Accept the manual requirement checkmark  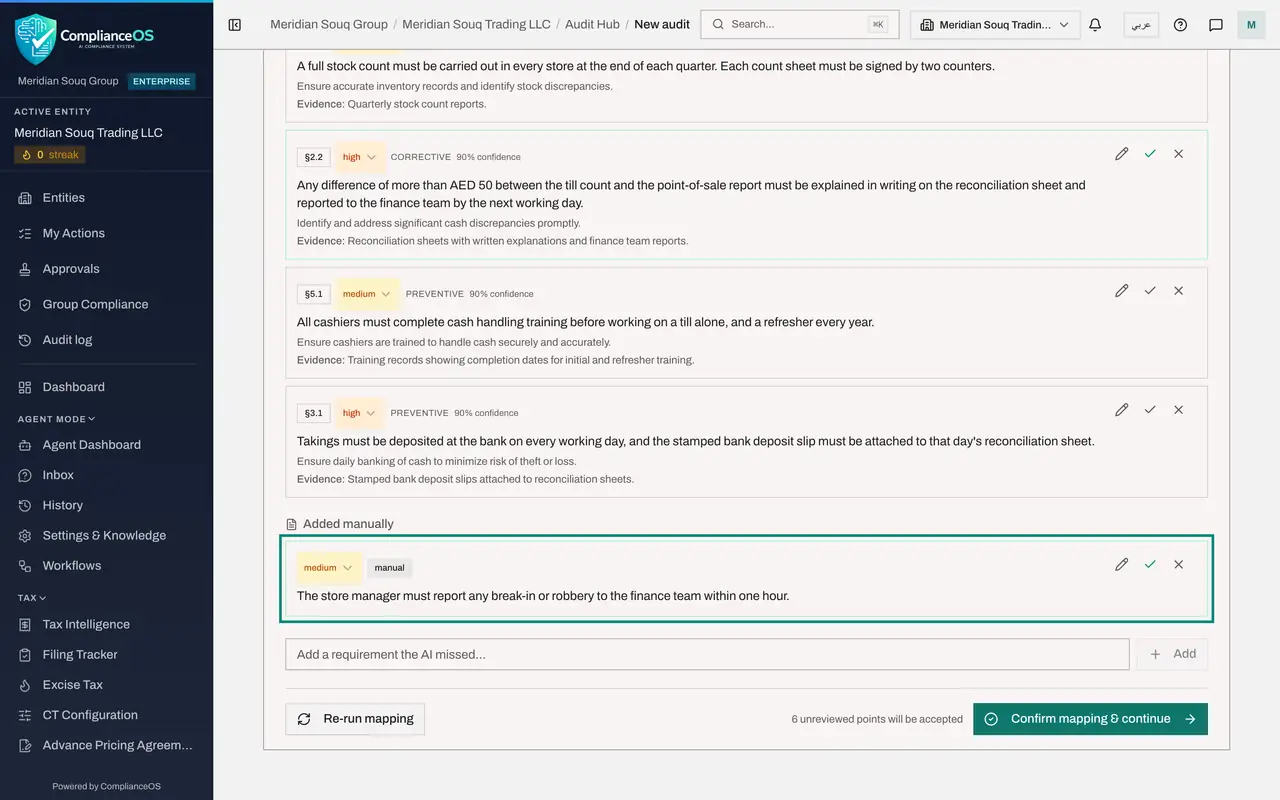click(1150, 565)
